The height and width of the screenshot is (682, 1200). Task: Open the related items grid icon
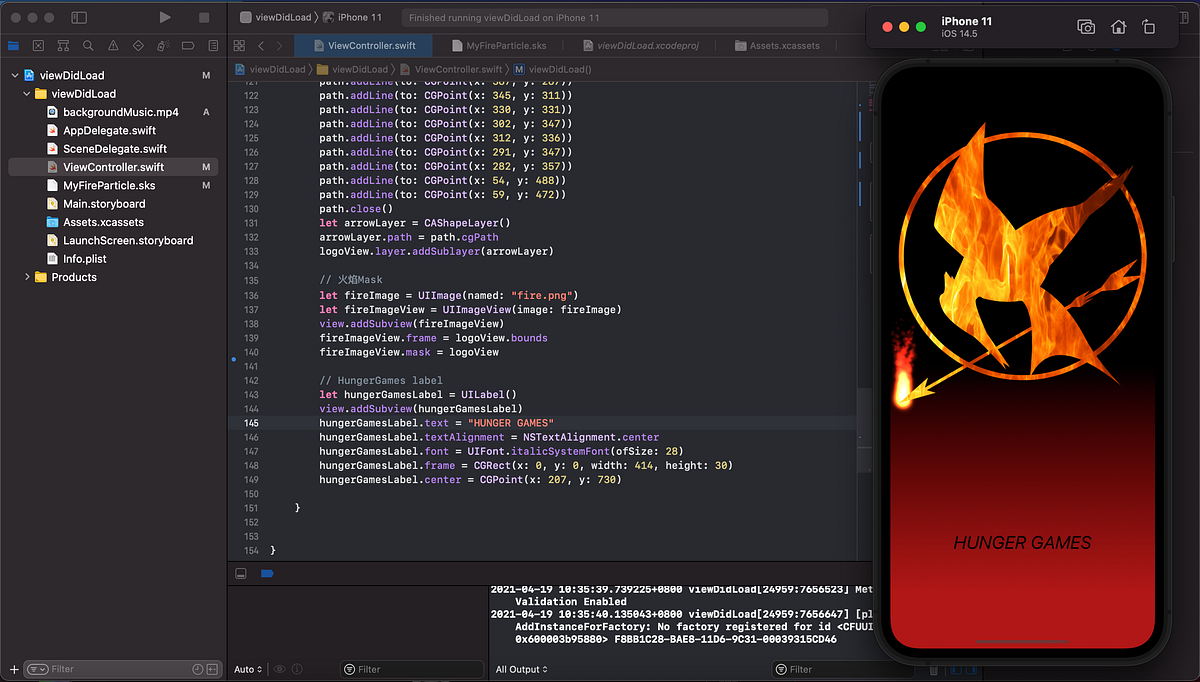coord(239,46)
